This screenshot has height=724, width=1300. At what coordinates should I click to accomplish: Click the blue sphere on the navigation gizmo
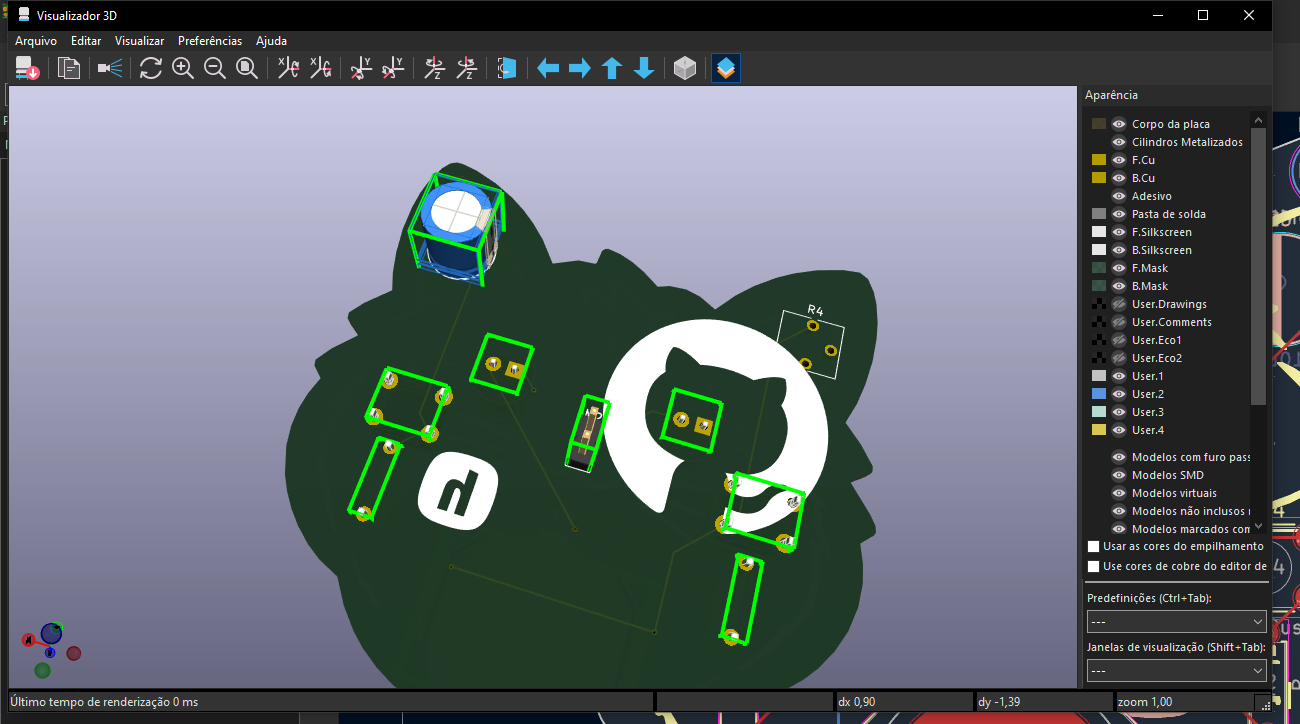tap(51, 633)
